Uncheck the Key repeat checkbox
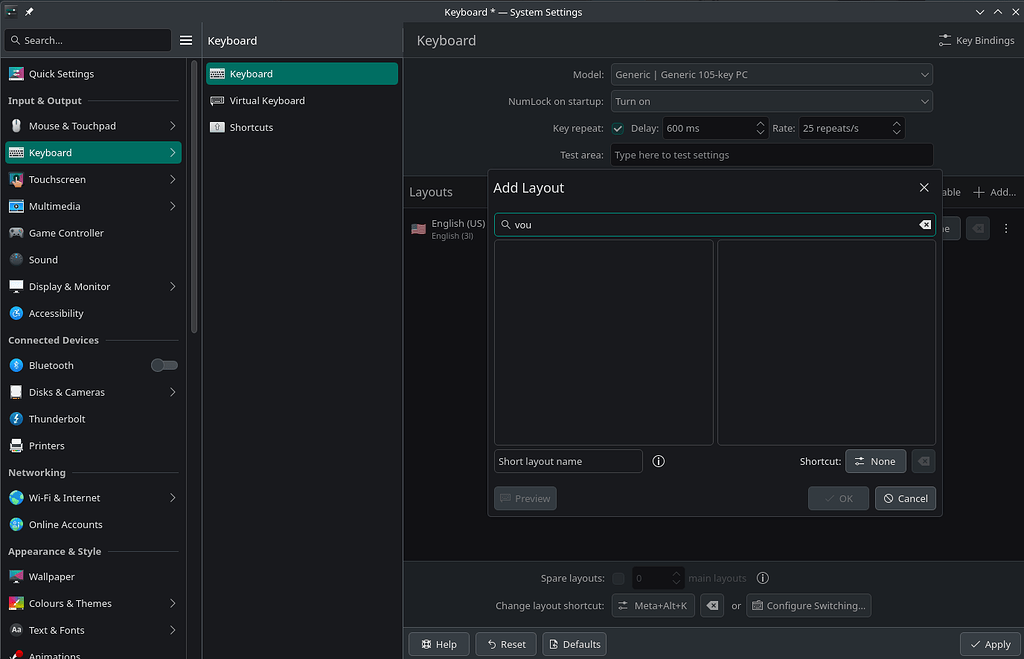Viewport: 1024px width, 659px height. coord(617,128)
